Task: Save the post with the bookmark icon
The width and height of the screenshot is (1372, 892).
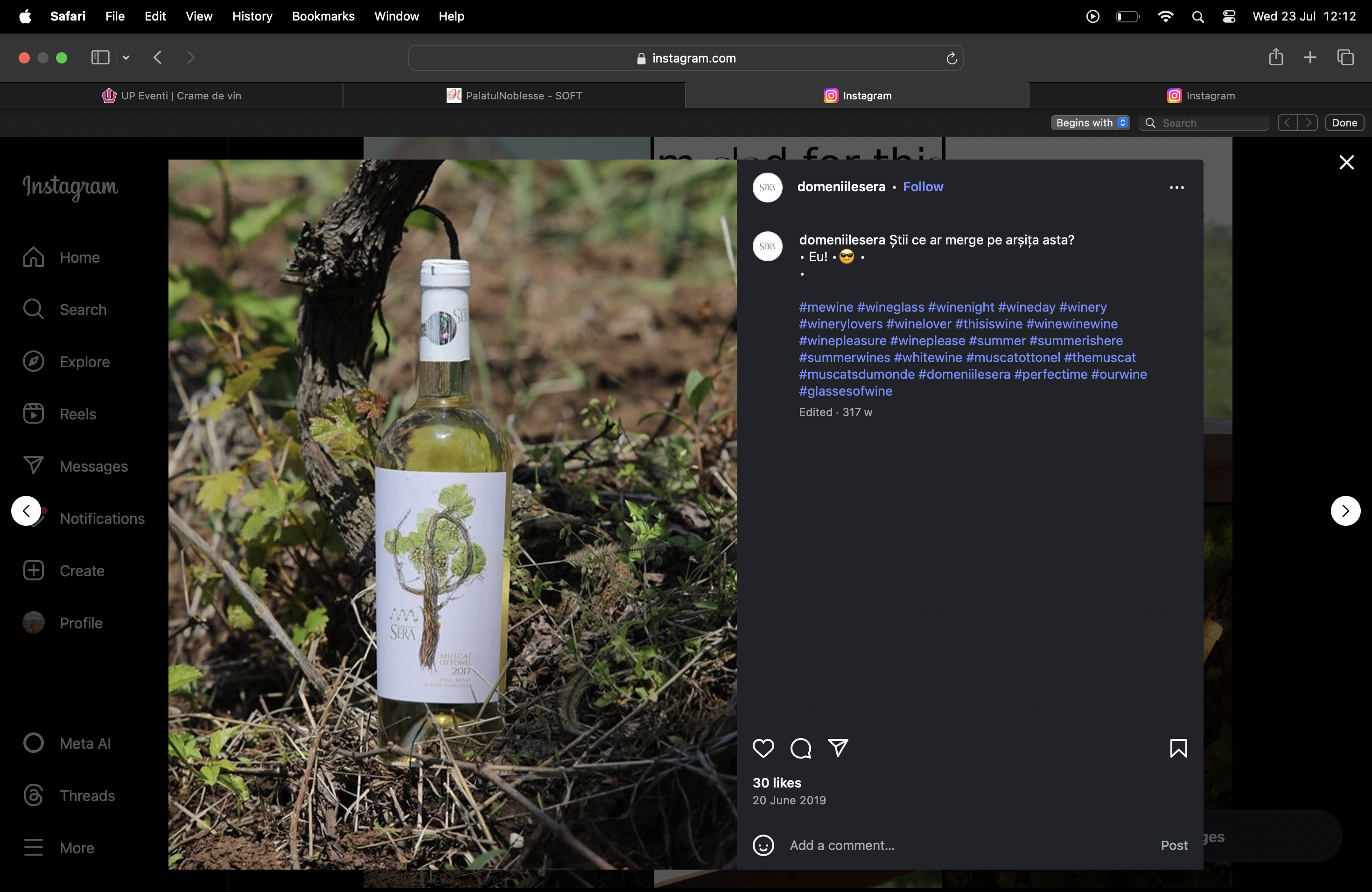Action: [1178, 748]
